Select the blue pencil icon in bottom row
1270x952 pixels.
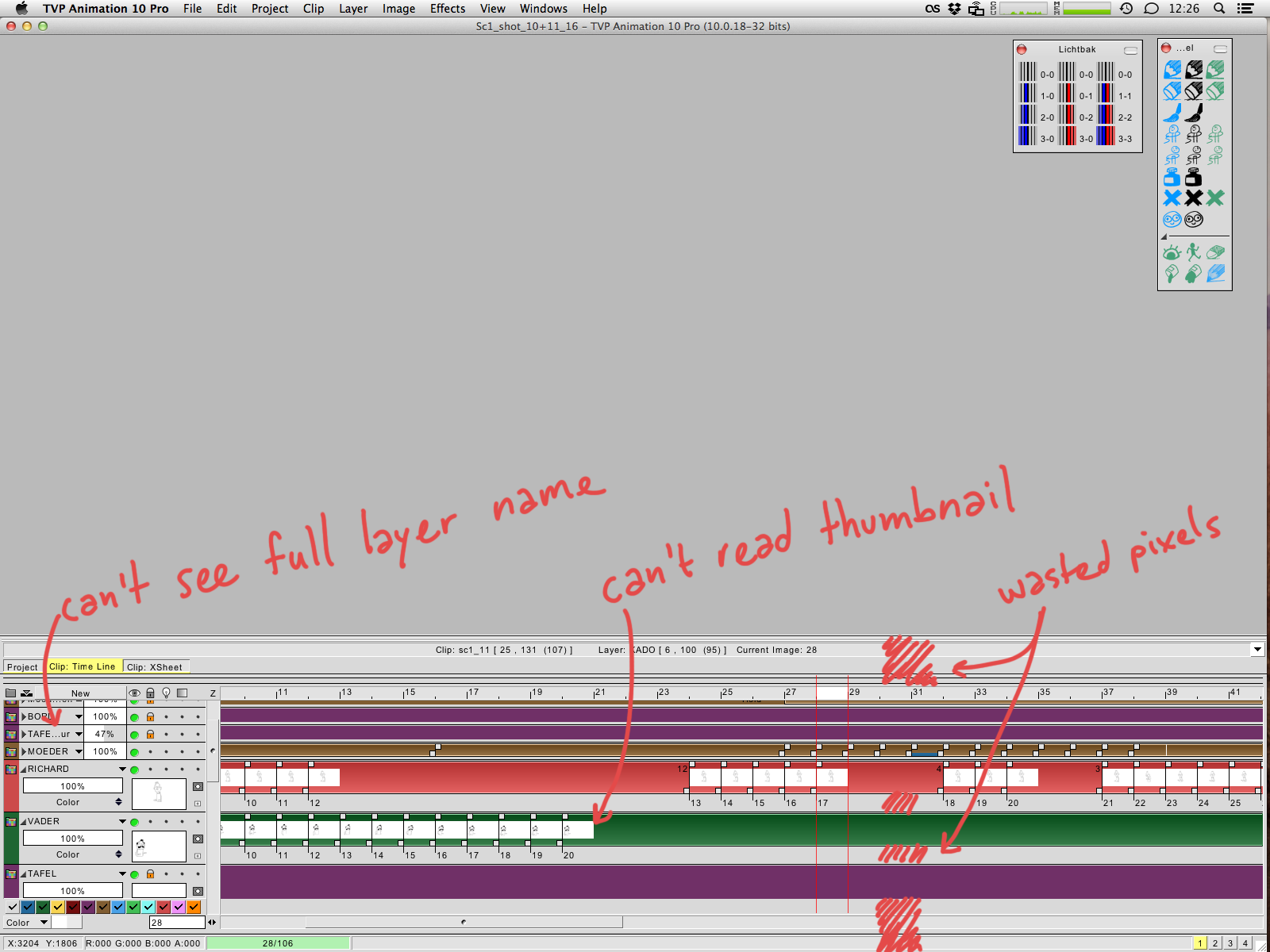(1215, 274)
